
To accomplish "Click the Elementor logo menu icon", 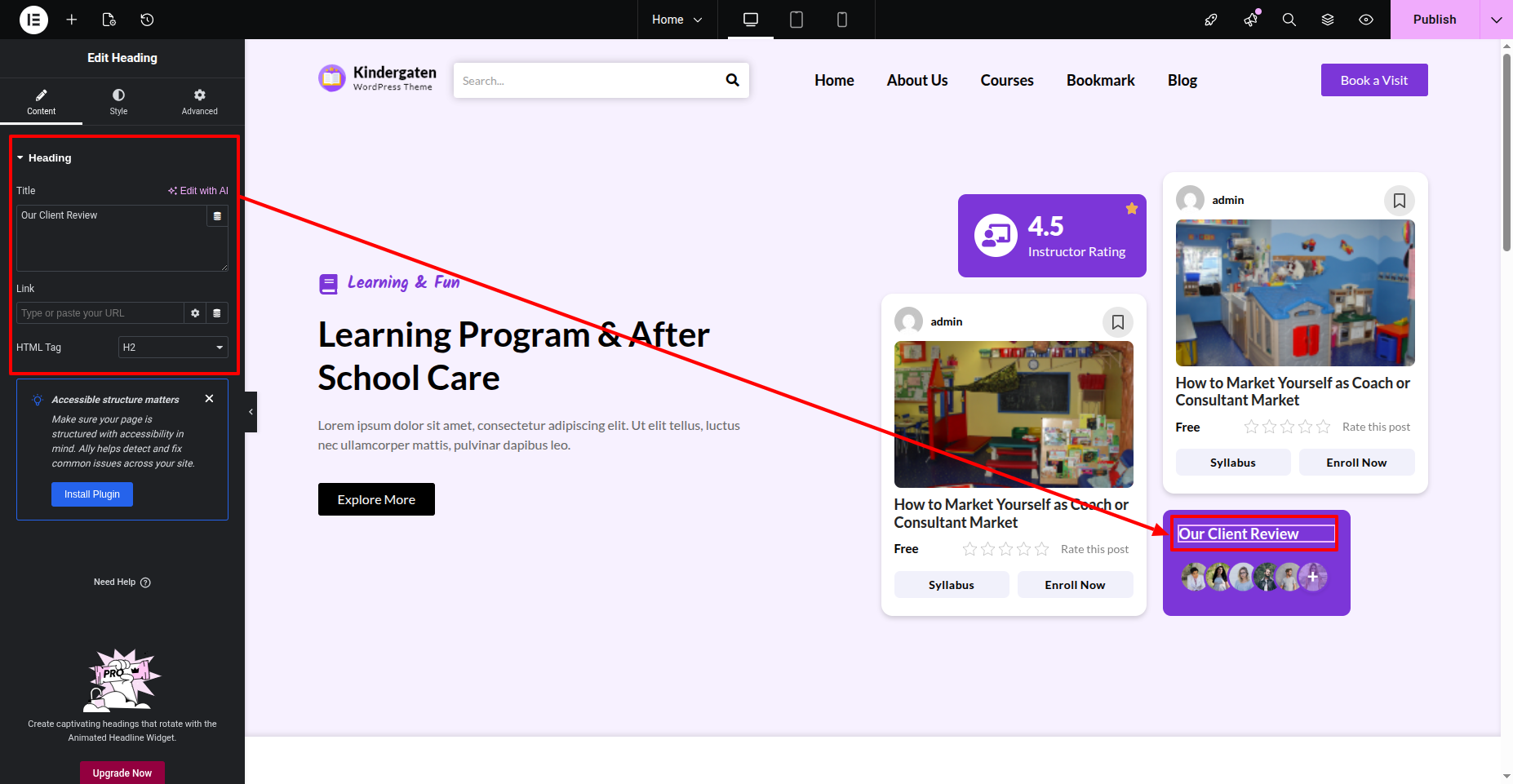I will click(33, 20).
